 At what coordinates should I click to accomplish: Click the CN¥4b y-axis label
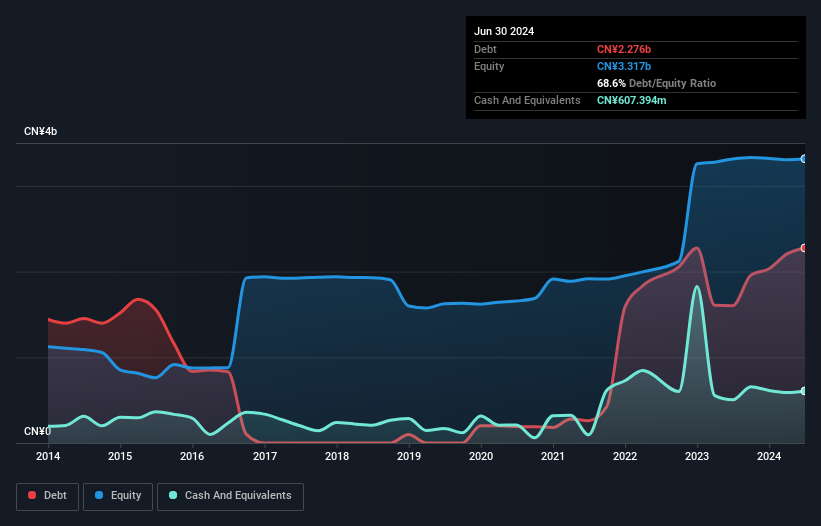pyautogui.click(x=41, y=132)
